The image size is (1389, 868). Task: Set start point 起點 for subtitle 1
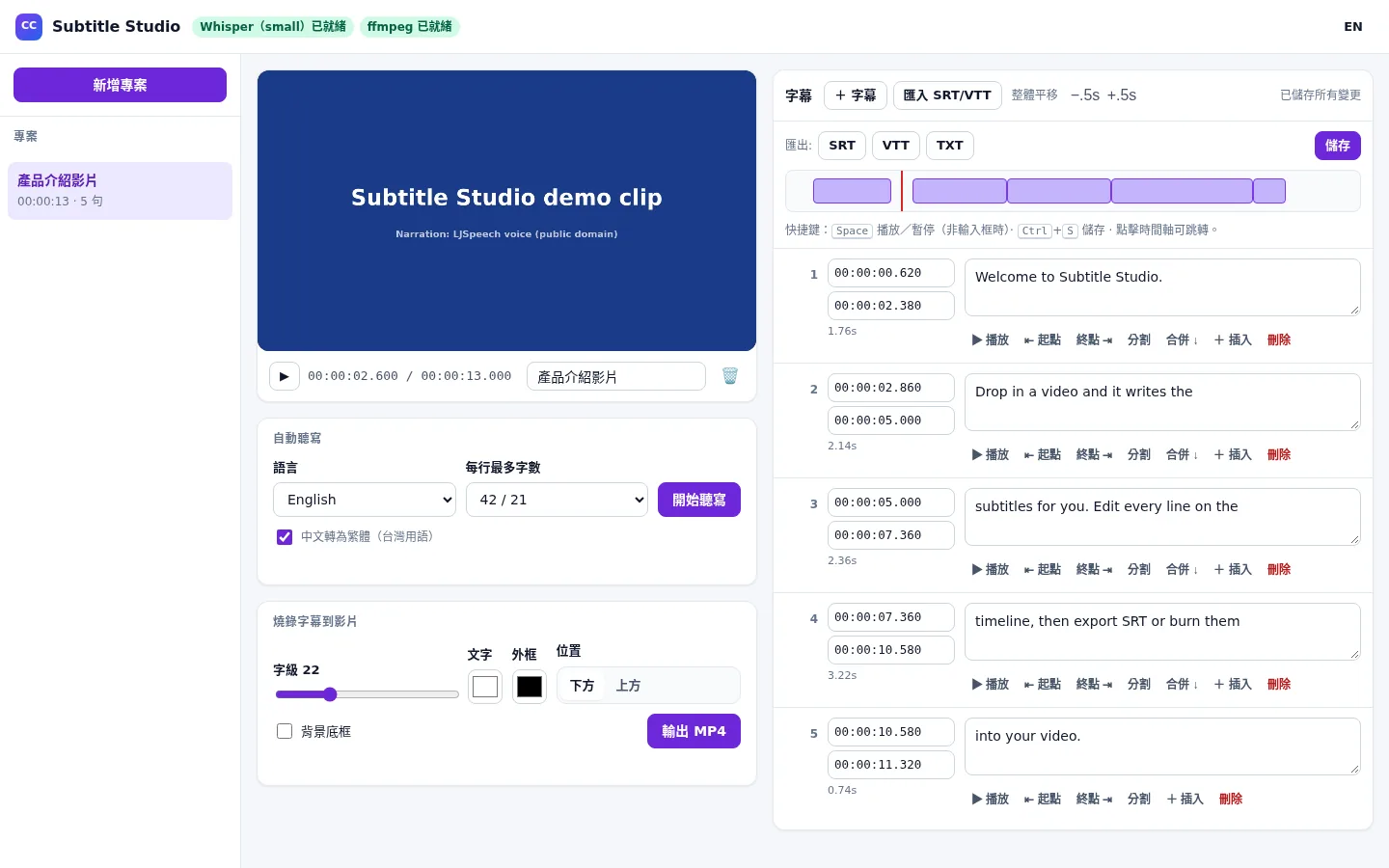pyautogui.click(x=1043, y=339)
